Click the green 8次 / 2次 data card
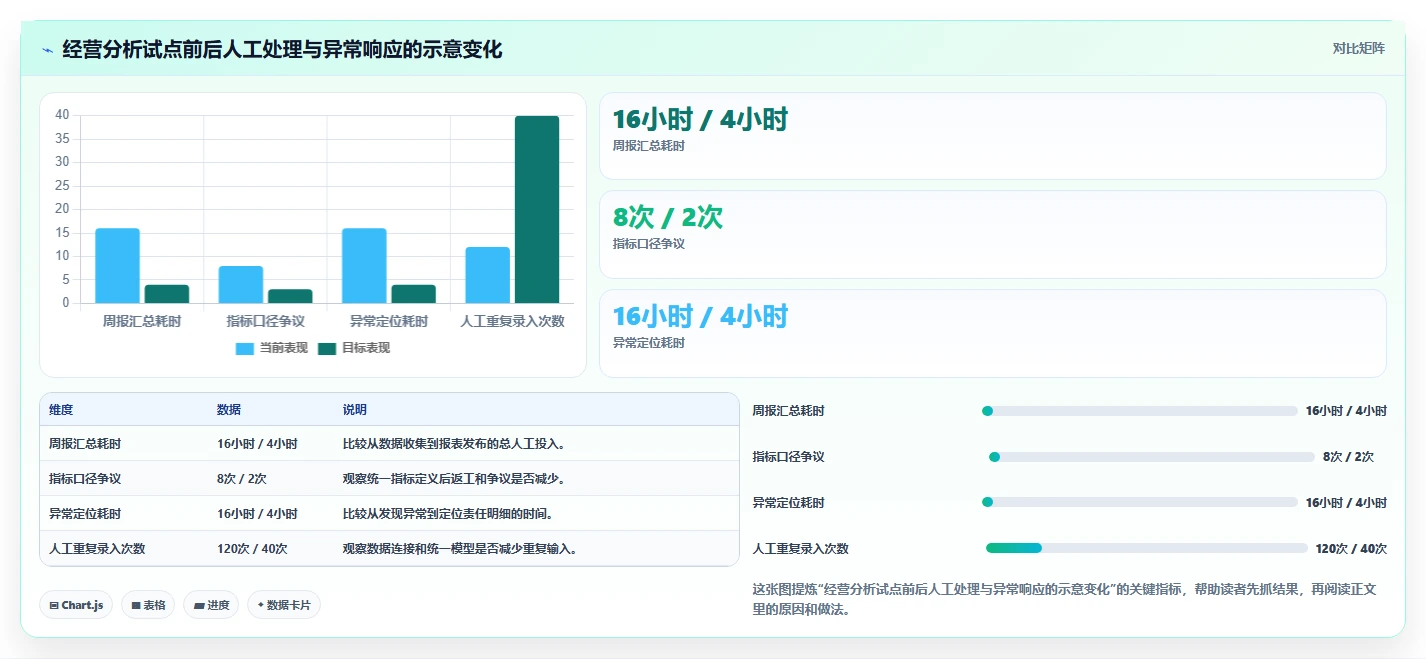The height and width of the screenshot is (659, 1426). [x=992, y=234]
